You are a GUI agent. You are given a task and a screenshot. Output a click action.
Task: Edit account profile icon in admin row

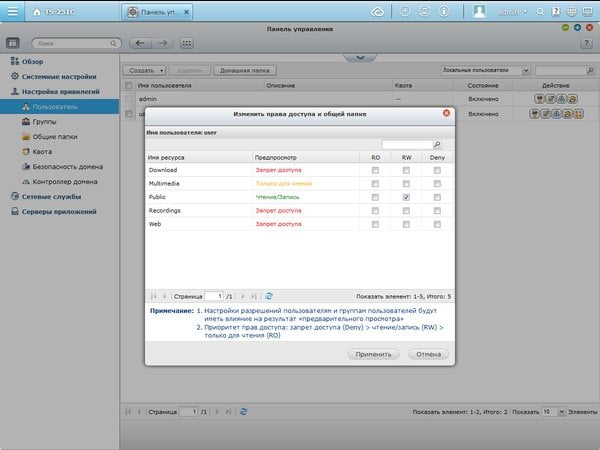550,99
